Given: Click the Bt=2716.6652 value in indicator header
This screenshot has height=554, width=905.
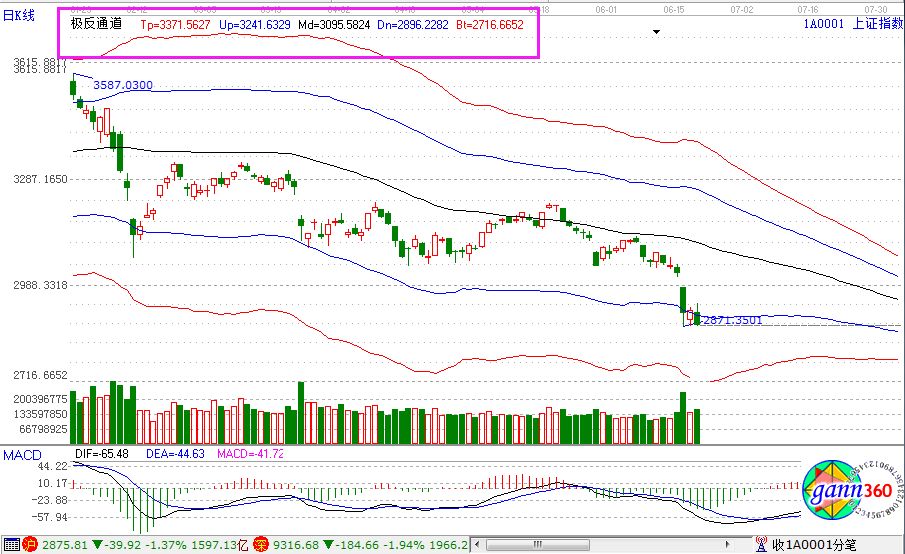Looking at the screenshot, I should click(489, 22).
